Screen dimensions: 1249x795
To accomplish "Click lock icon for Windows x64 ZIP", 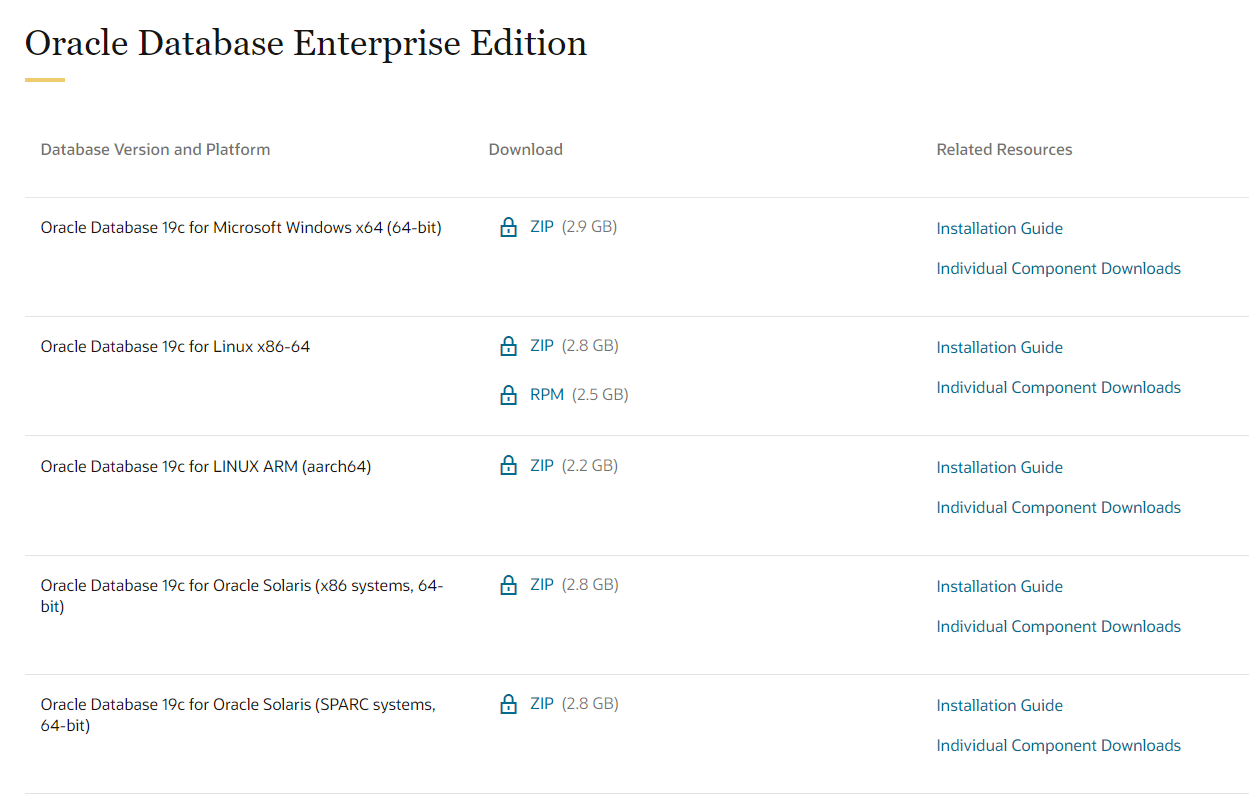I will pyautogui.click(x=508, y=227).
